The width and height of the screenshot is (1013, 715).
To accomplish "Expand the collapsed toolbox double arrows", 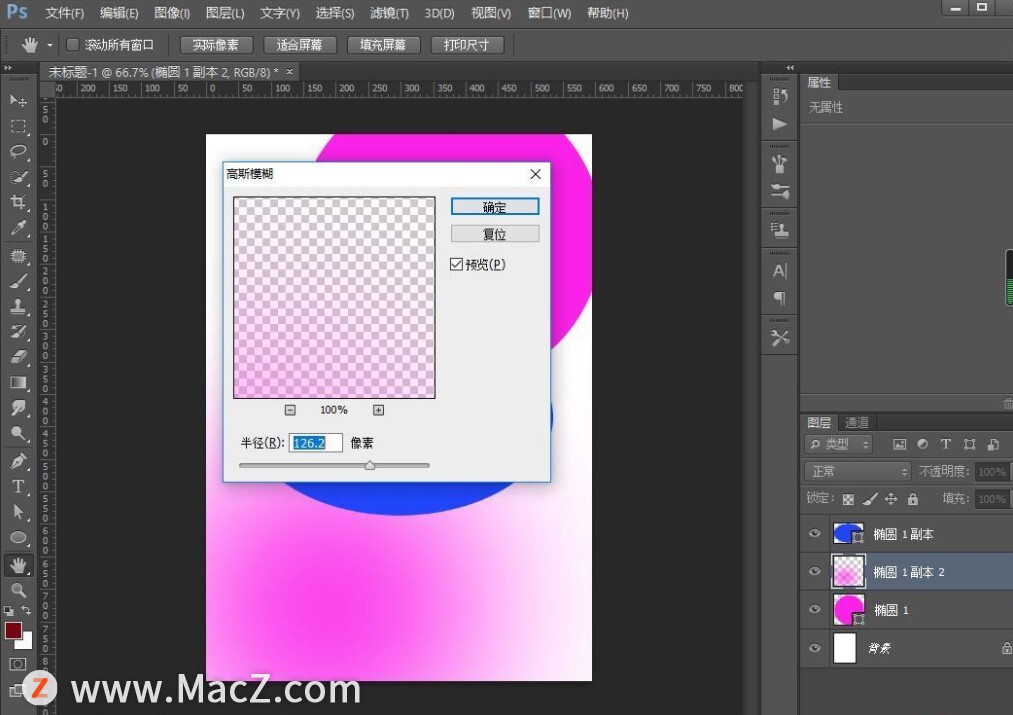I will pos(8,68).
